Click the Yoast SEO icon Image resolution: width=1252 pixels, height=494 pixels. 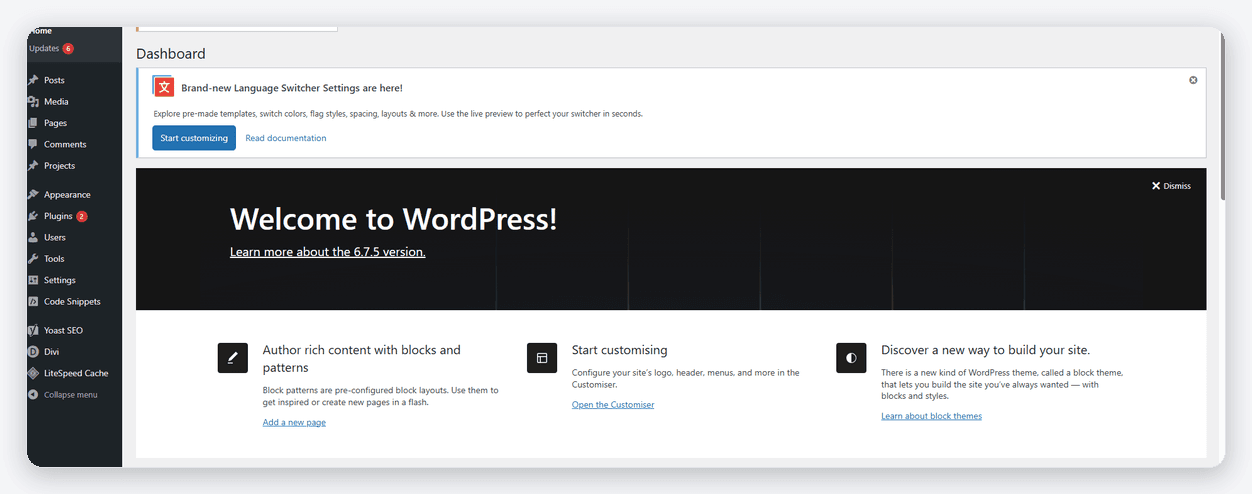tap(34, 330)
